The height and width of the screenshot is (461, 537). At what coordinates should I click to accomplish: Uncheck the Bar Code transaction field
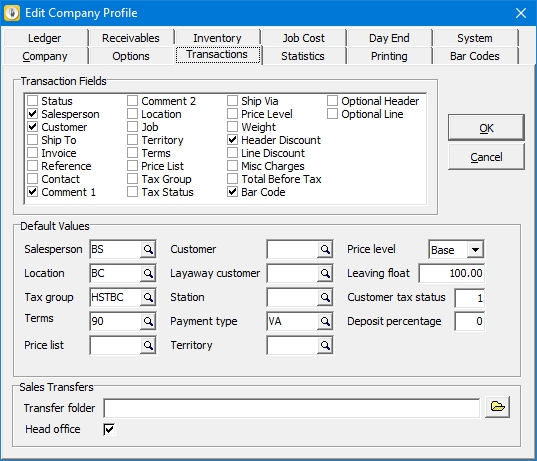[232, 192]
